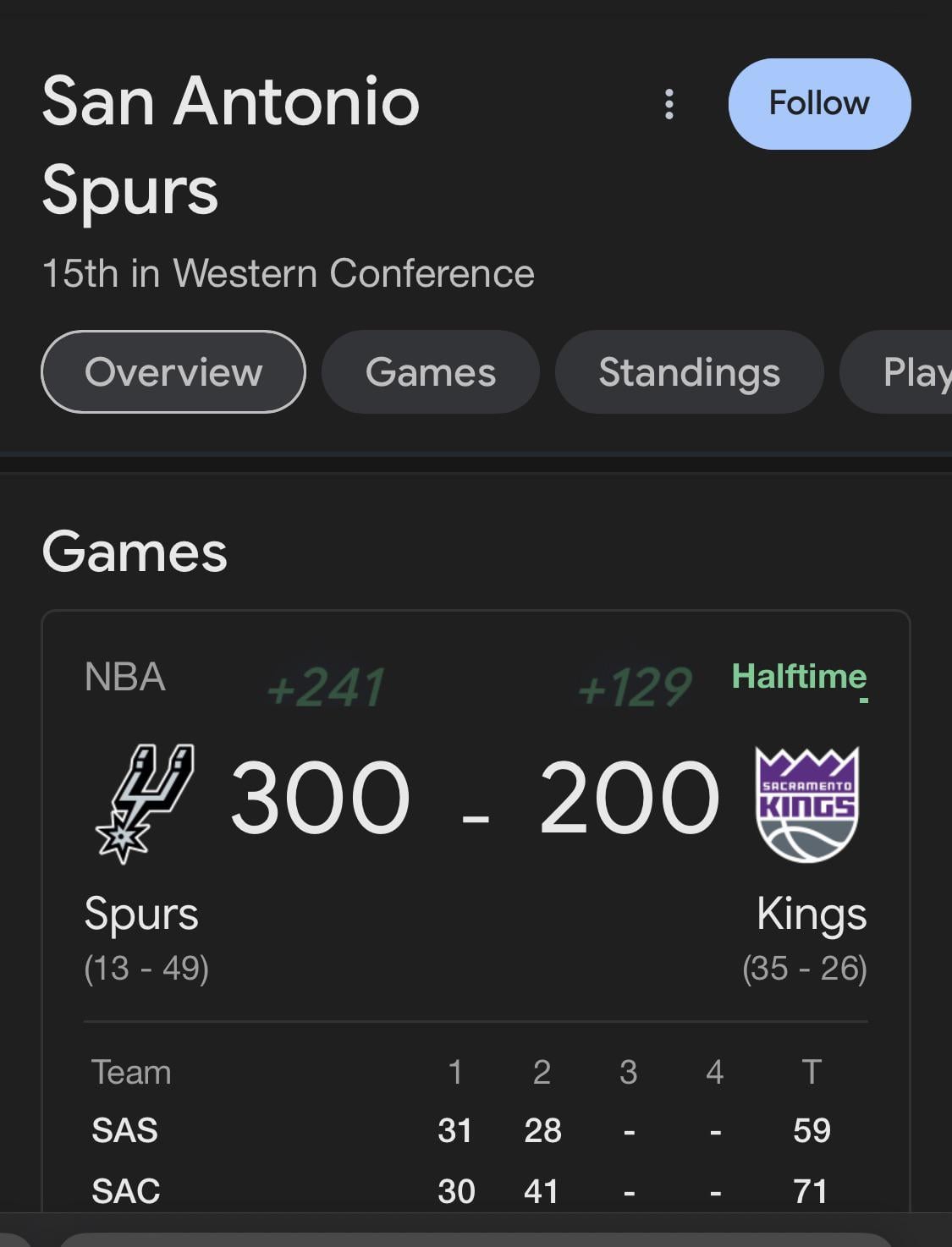Select the SAC row in box score
The height and width of the screenshot is (1247, 952).
[x=125, y=1191]
